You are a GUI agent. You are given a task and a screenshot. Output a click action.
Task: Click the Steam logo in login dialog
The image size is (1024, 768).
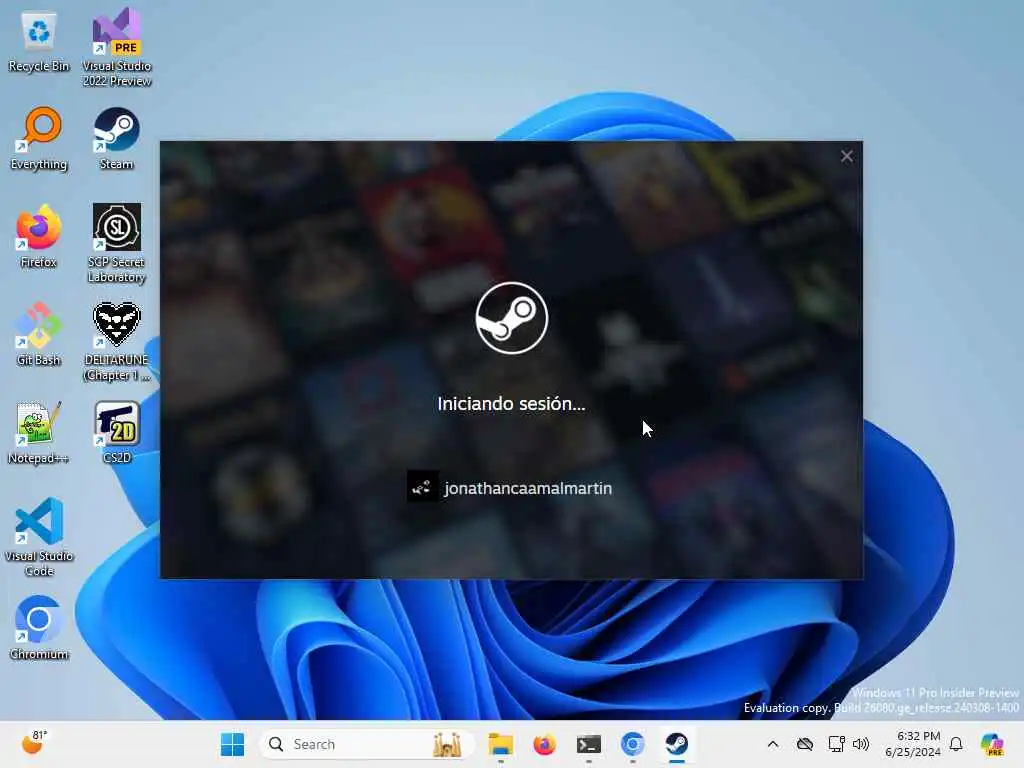(511, 318)
